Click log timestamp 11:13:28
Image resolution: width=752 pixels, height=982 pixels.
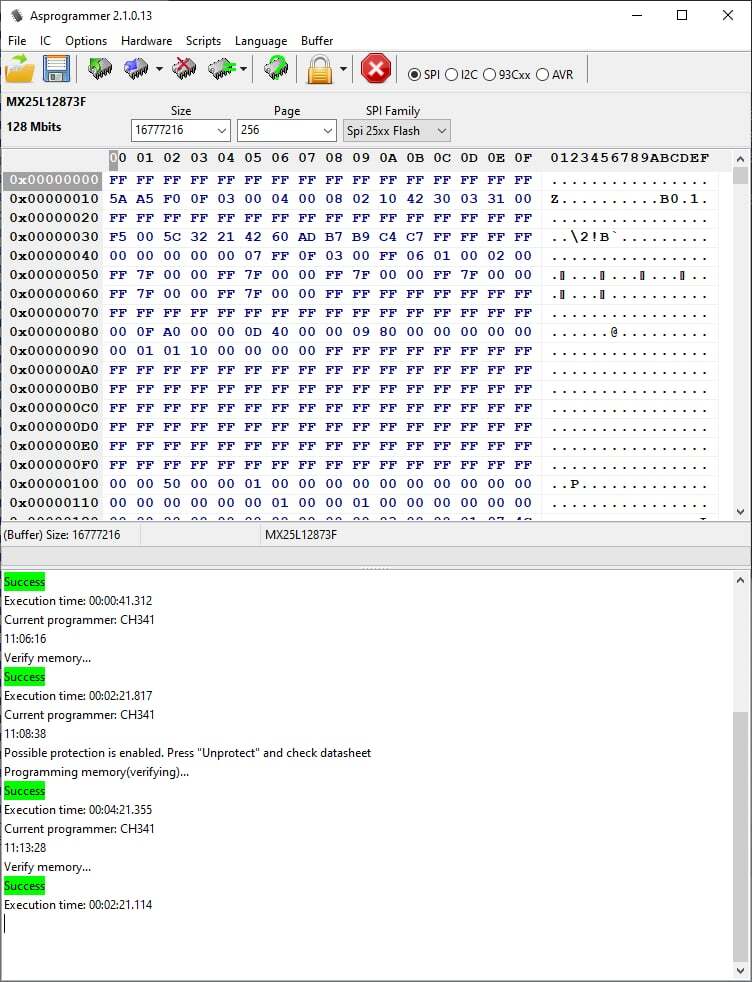coord(25,848)
